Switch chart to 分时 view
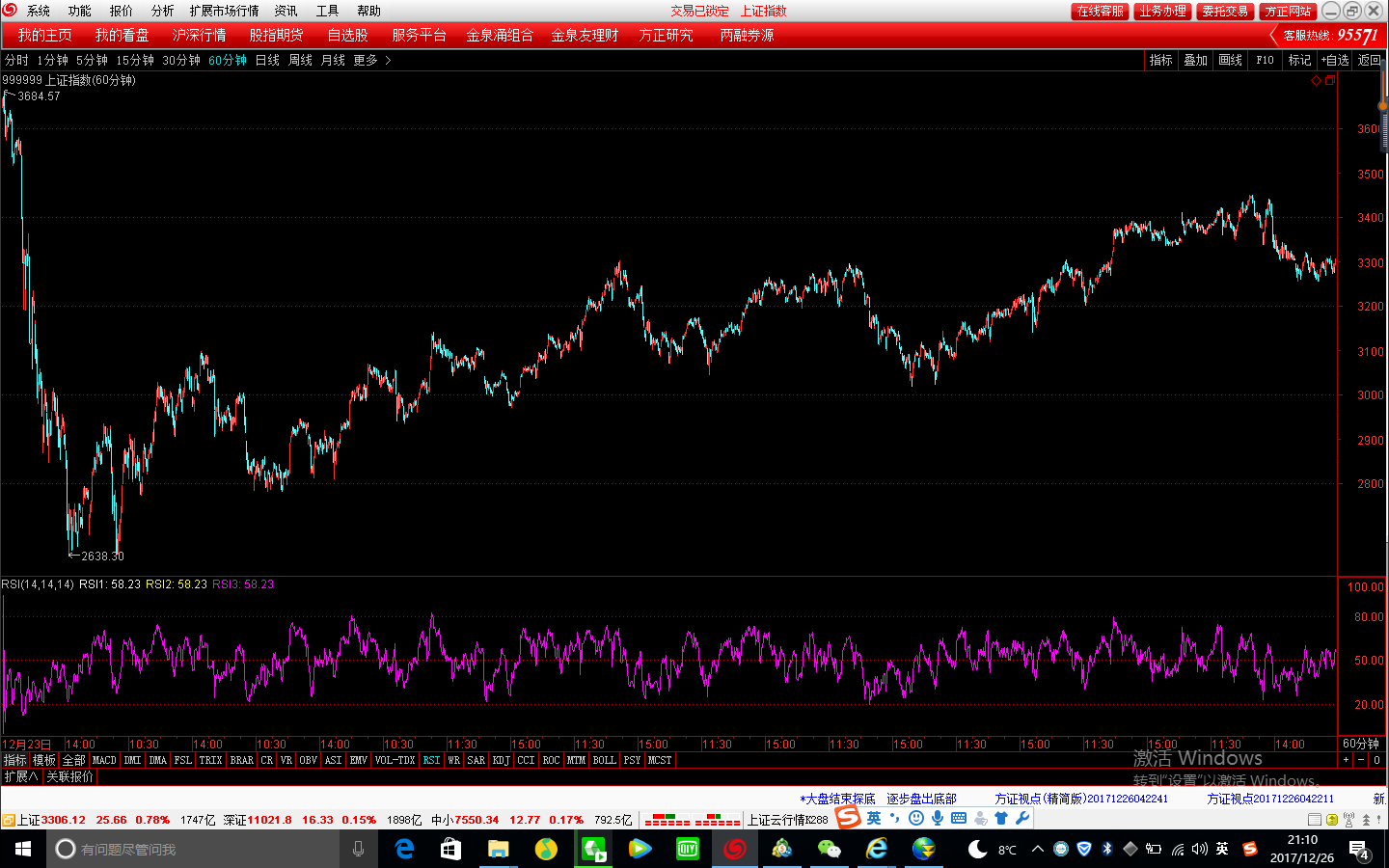 [x=16, y=60]
